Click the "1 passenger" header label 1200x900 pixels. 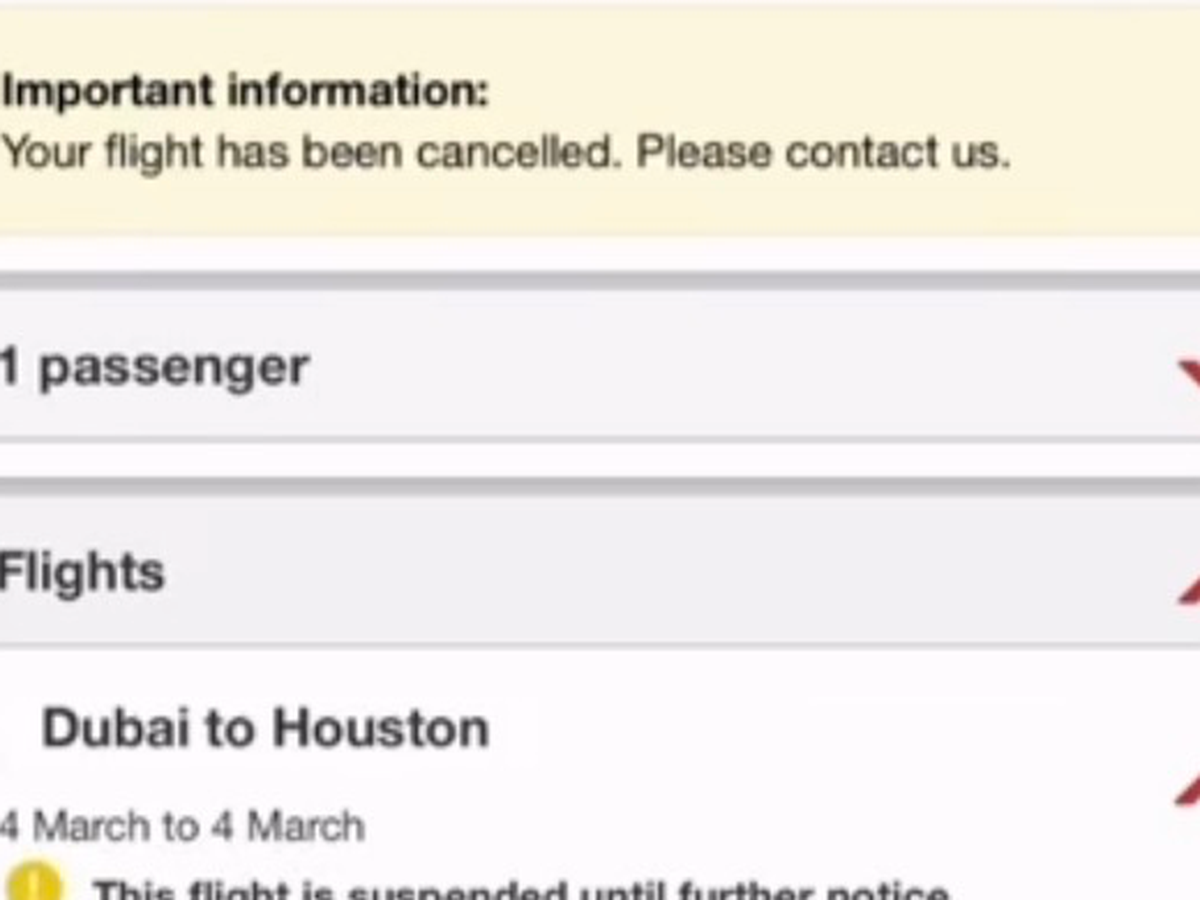pos(154,368)
